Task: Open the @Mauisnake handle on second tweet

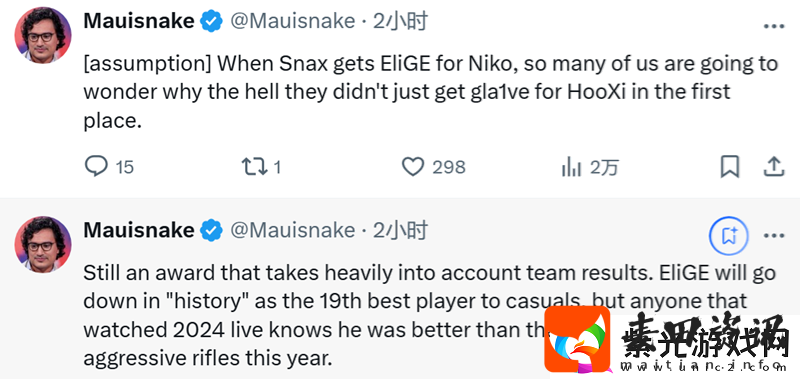Action: (x=292, y=231)
